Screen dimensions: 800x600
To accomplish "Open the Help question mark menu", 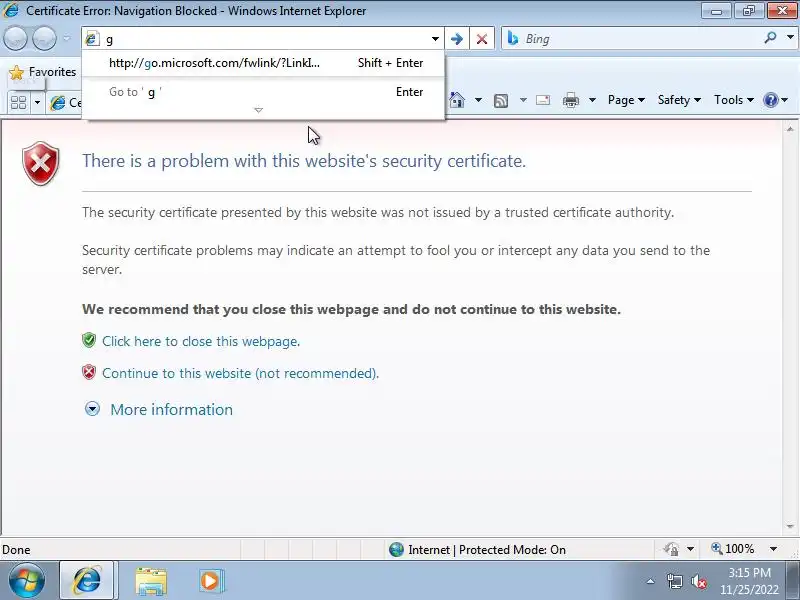I will (776, 100).
